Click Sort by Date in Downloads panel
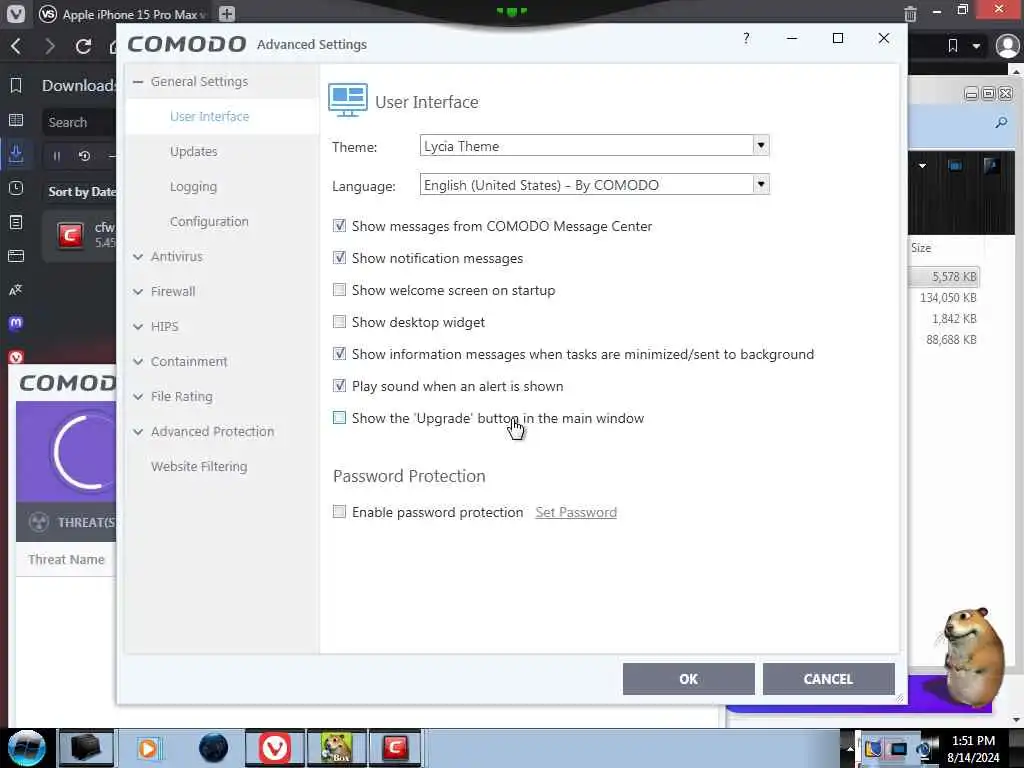 tap(82, 191)
